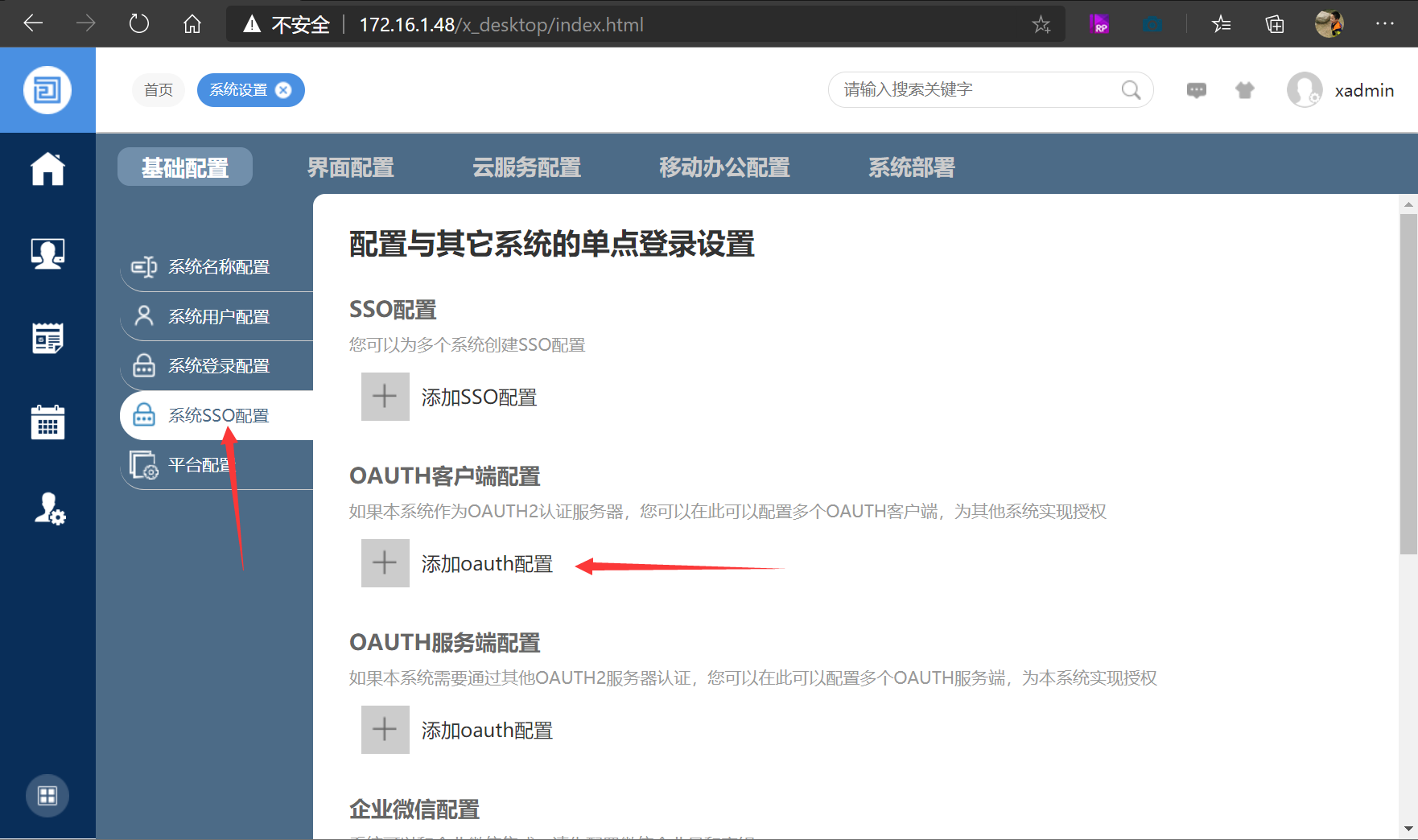The width and height of the screenshot is (1418, 840).
Task: Click plus button under OAUTH客户端配置
Action: point(385,563)
